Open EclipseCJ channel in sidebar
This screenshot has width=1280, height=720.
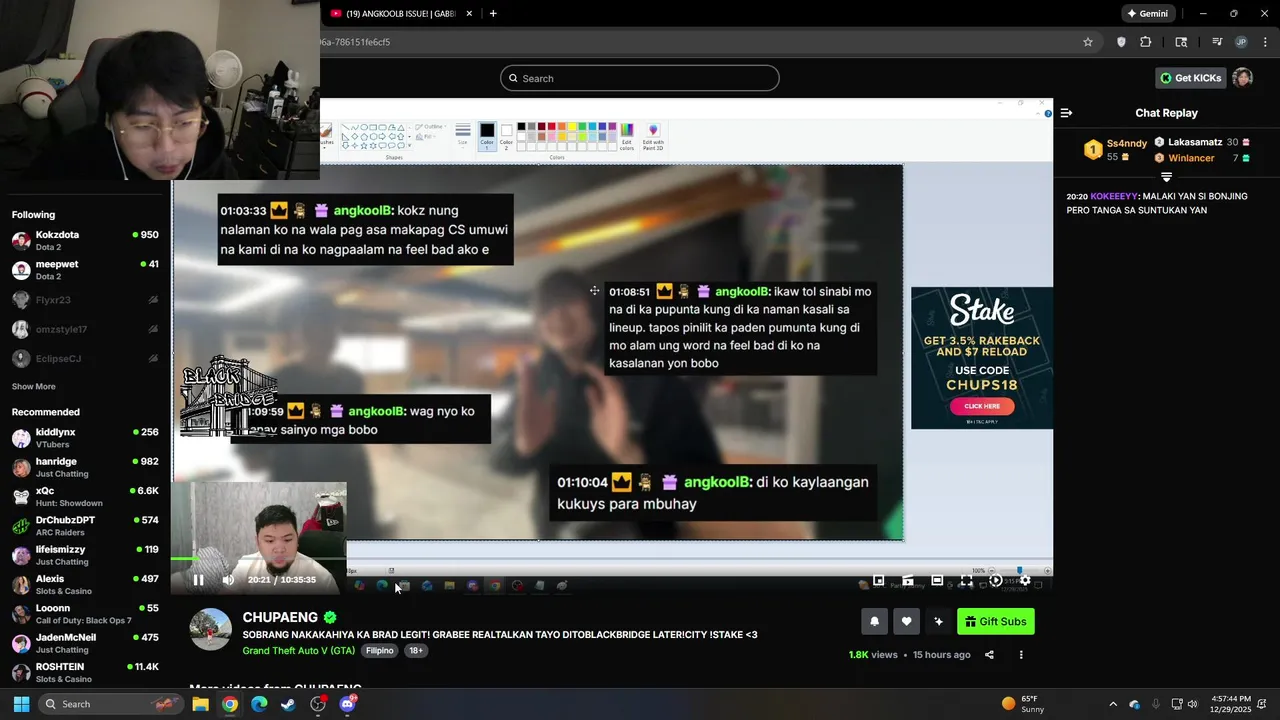click(85, 358)
